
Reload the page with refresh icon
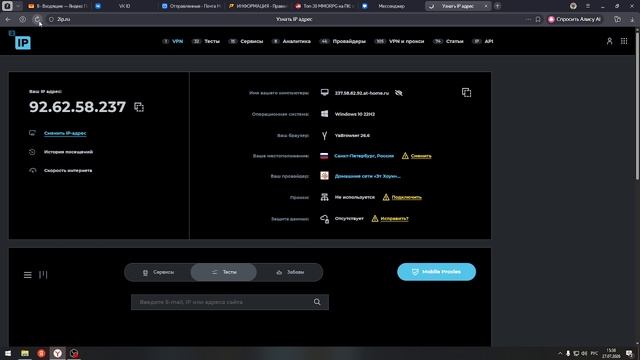[x=37, y=19]
